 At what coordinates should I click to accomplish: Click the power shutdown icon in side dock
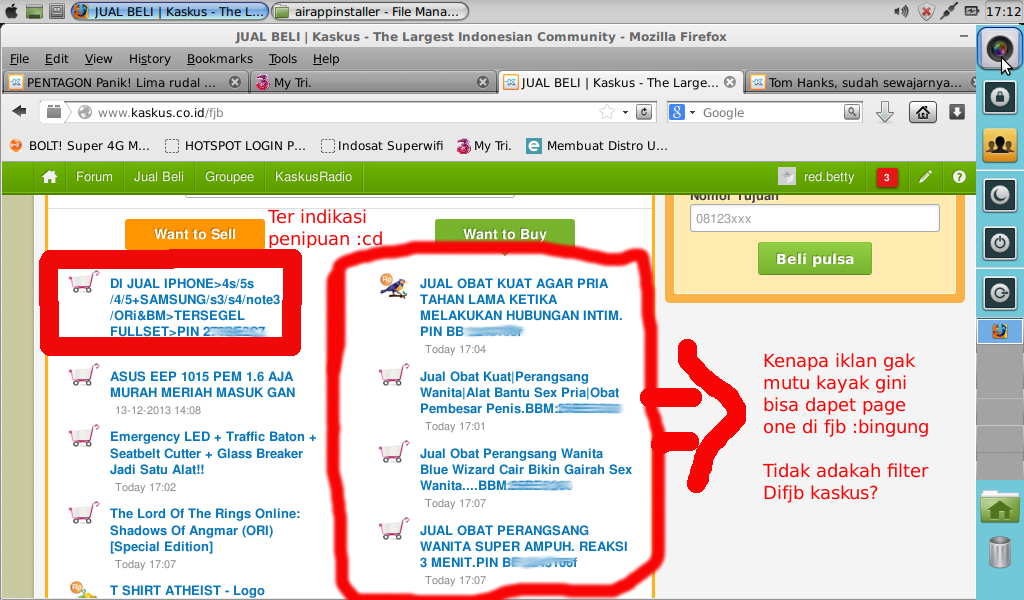999,244
